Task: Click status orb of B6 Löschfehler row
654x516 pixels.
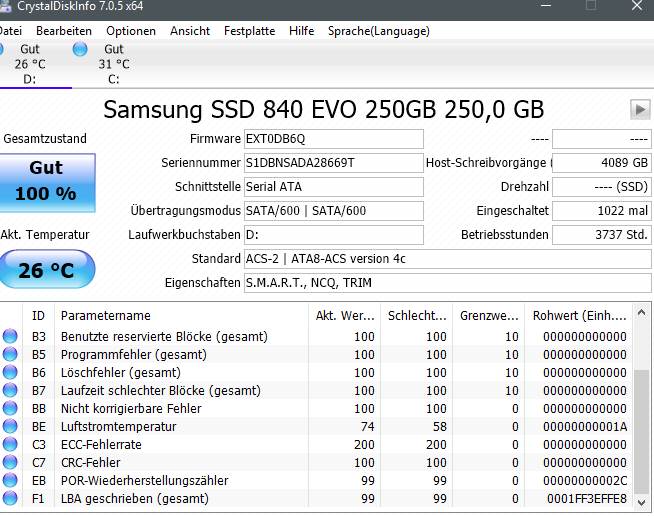Action: 10,372
